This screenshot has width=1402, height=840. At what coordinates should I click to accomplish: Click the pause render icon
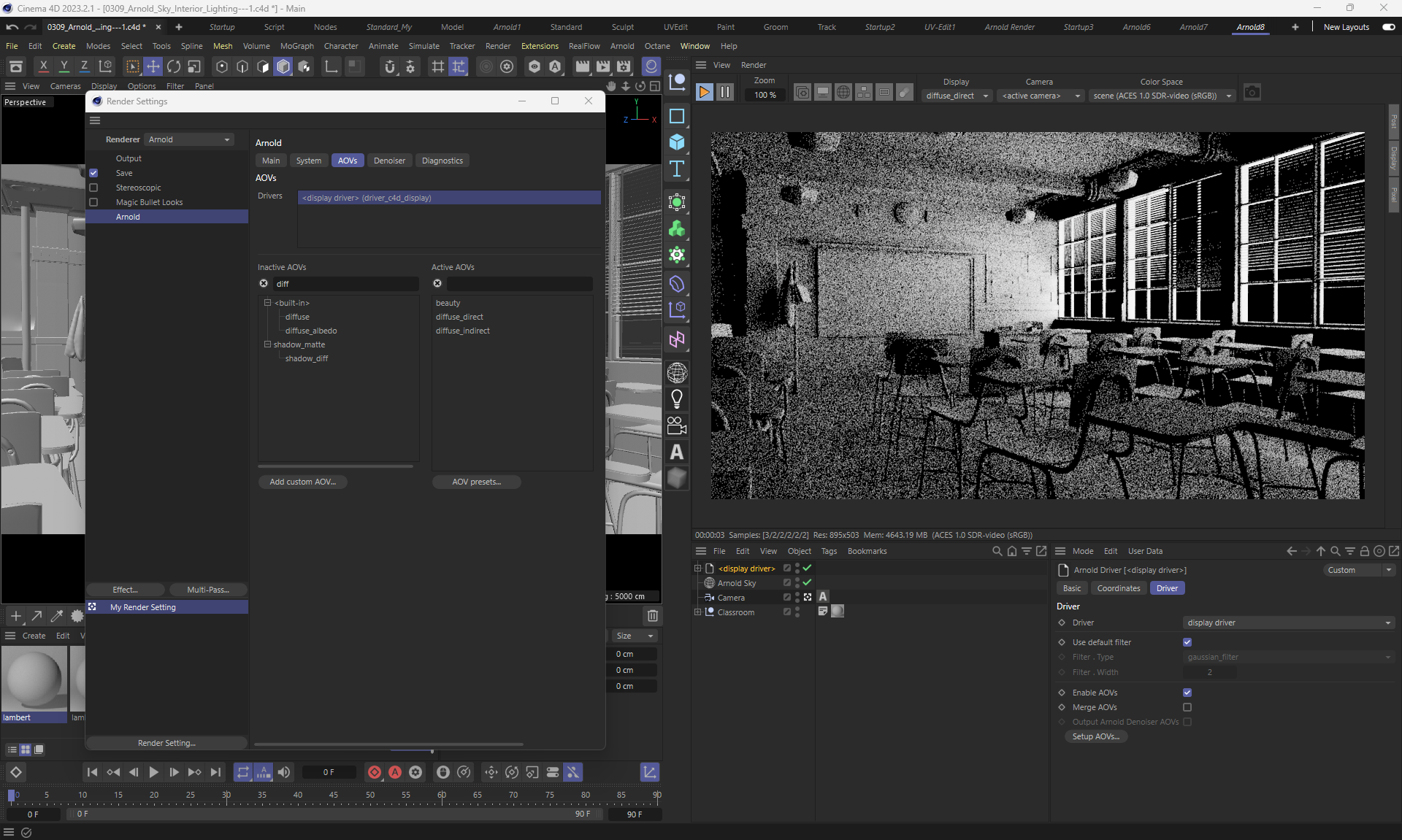724,93
